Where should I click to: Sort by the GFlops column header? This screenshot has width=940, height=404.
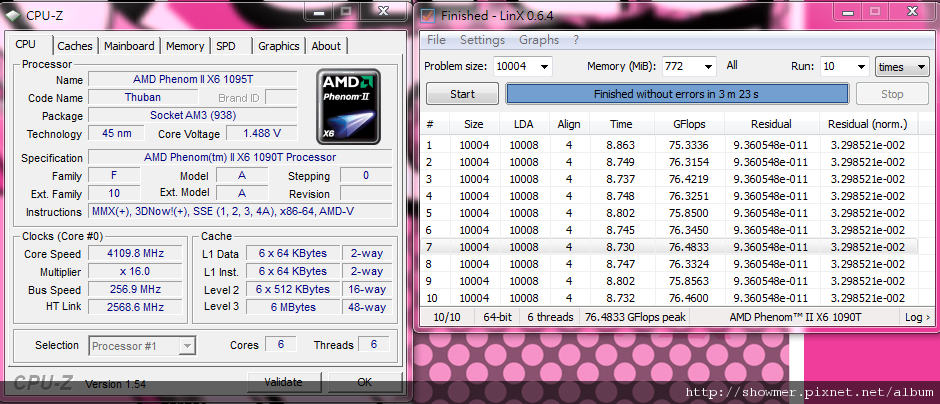click(689, 124)
